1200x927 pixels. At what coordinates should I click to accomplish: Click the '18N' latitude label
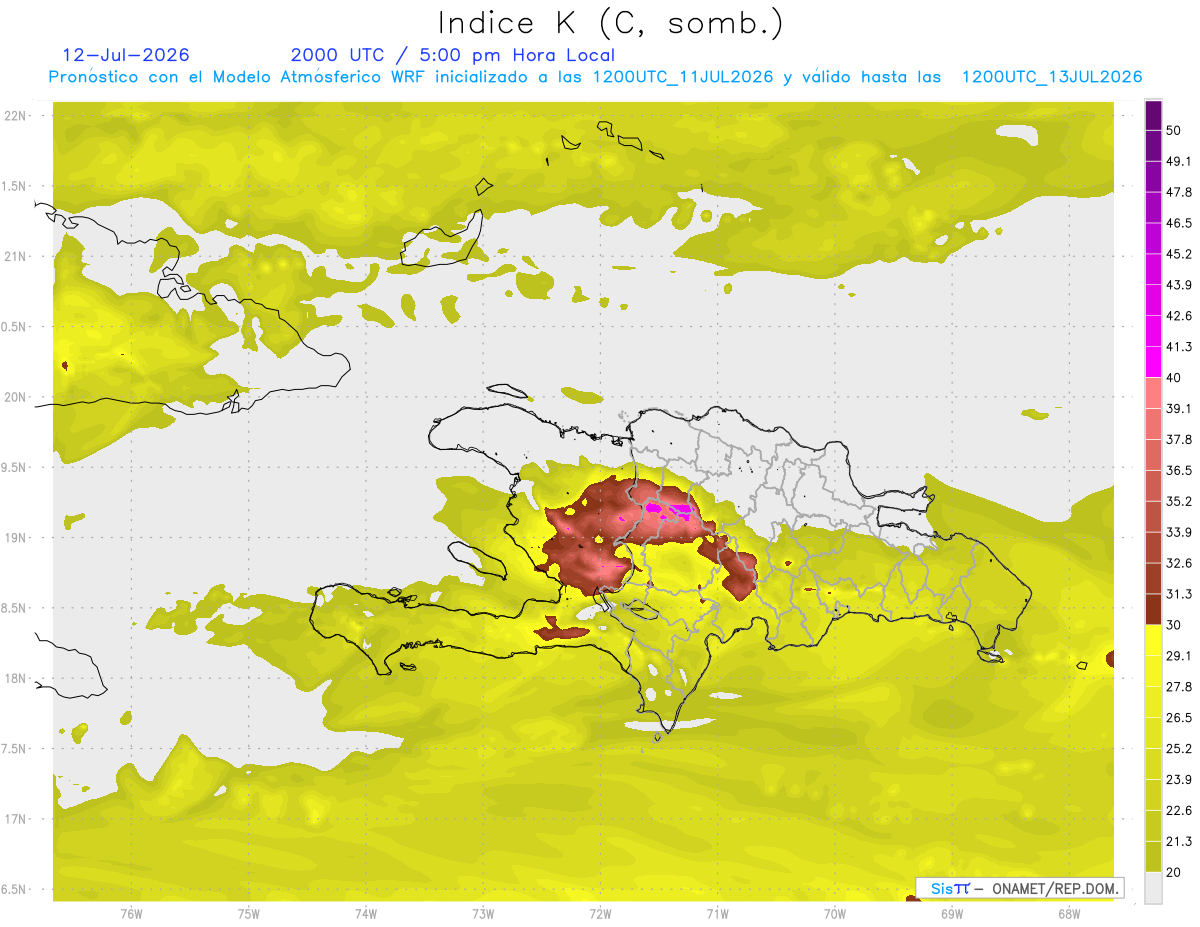(x=15, y=678)
